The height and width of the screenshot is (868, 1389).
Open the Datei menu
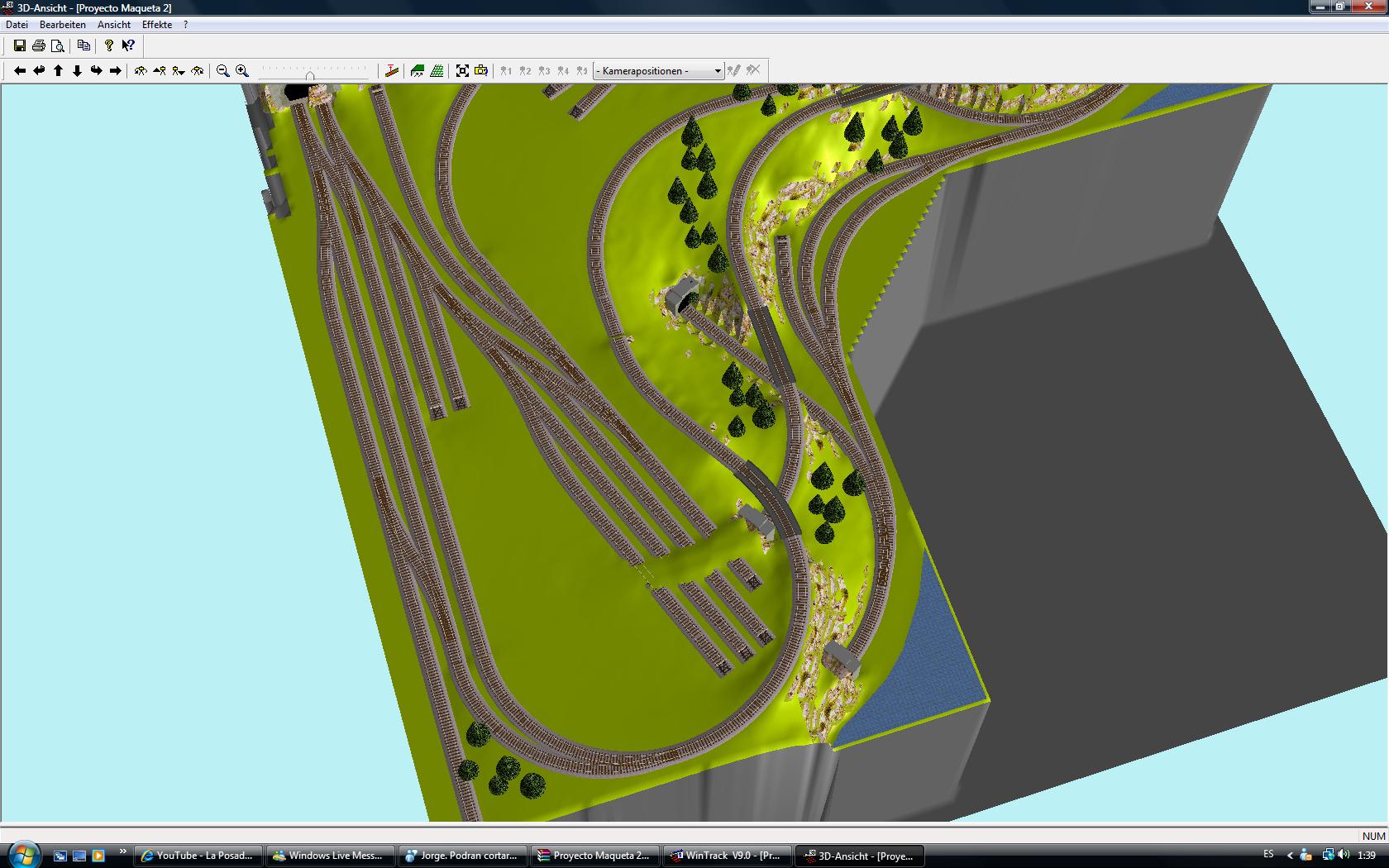coord(17,25)
